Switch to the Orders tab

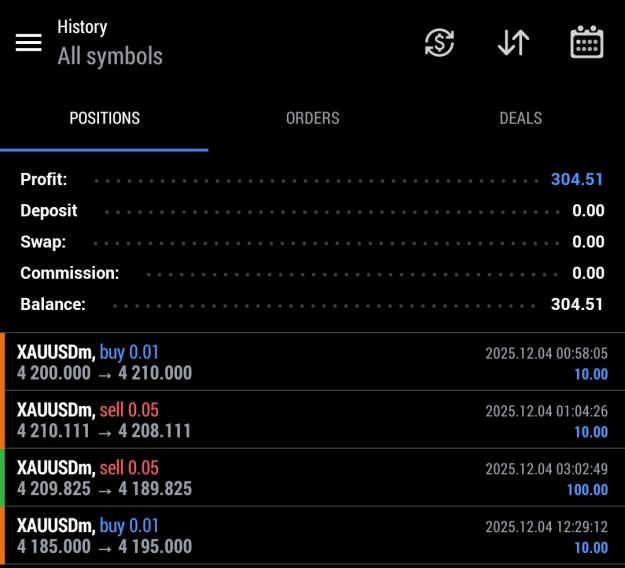point(312,118)
